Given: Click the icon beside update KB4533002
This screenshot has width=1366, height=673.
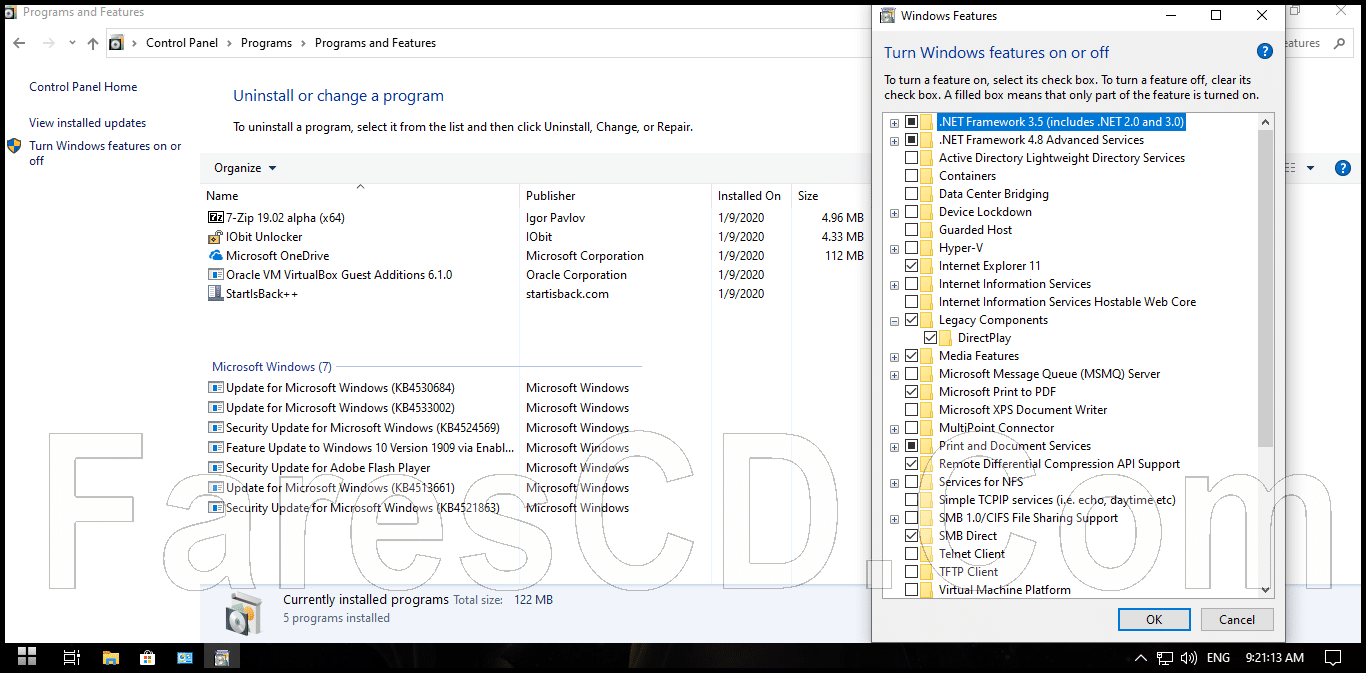Looking at the screenshot, I should click(215, 408).
